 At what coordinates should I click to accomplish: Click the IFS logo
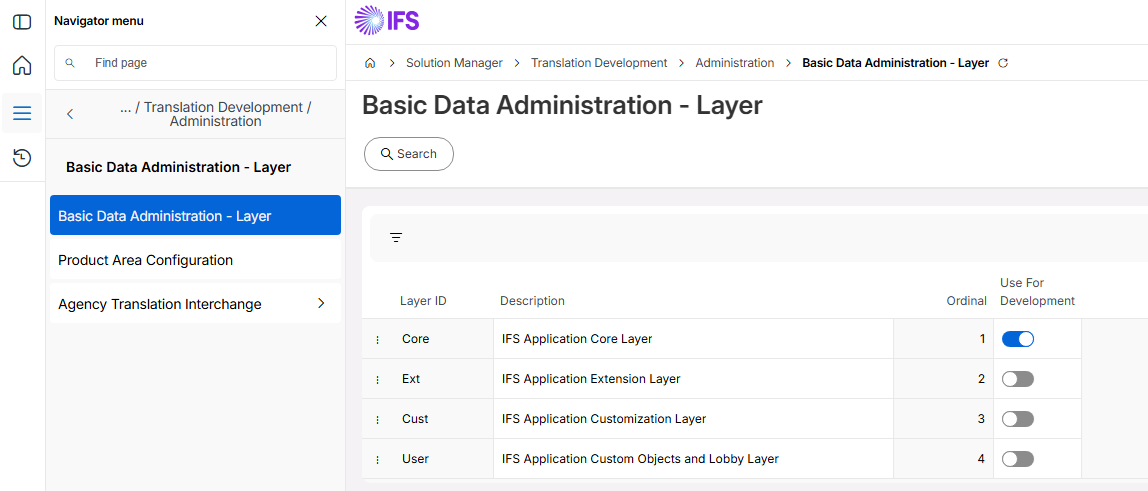387,20
